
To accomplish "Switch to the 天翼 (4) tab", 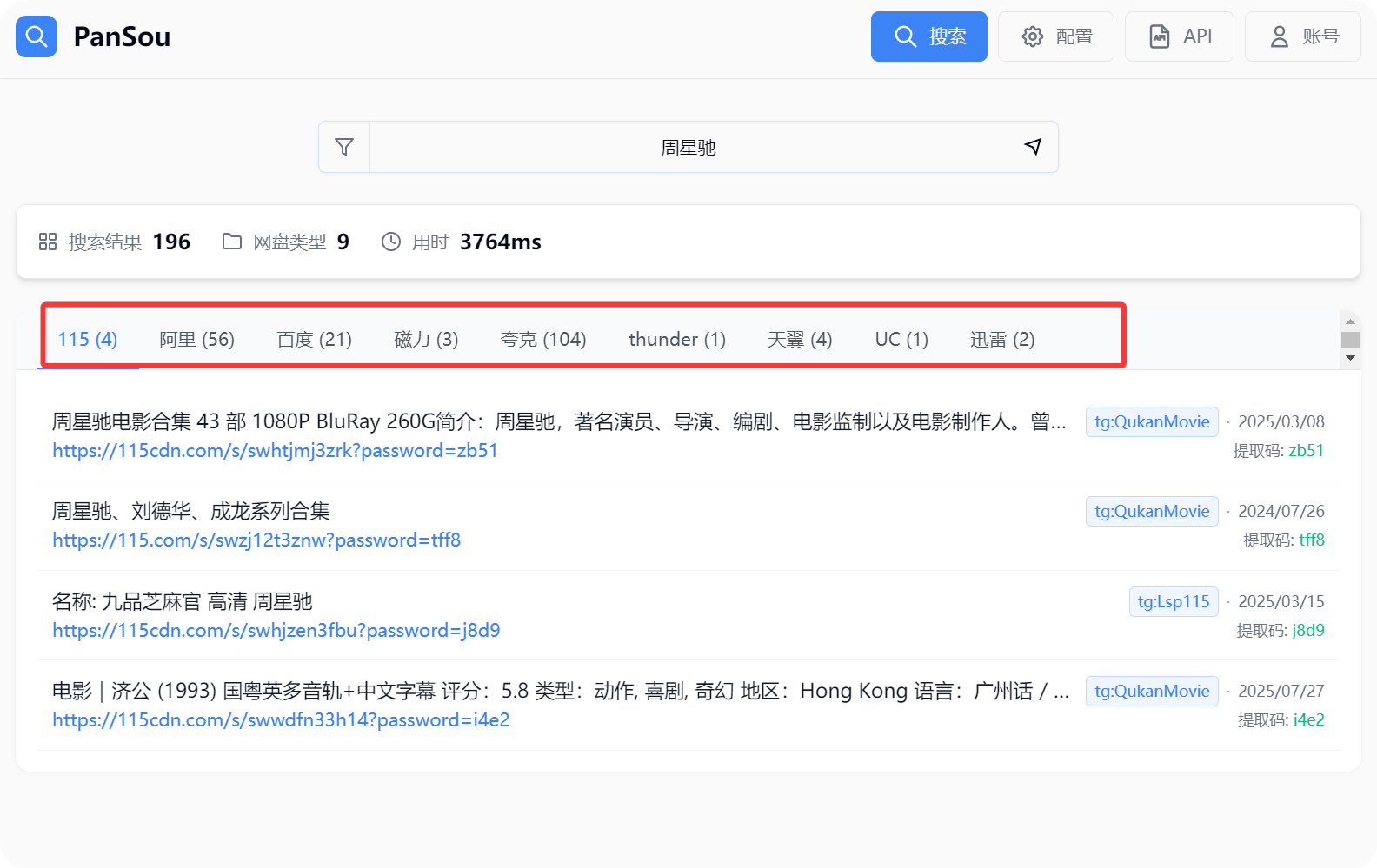I will [x=800, y=339].
